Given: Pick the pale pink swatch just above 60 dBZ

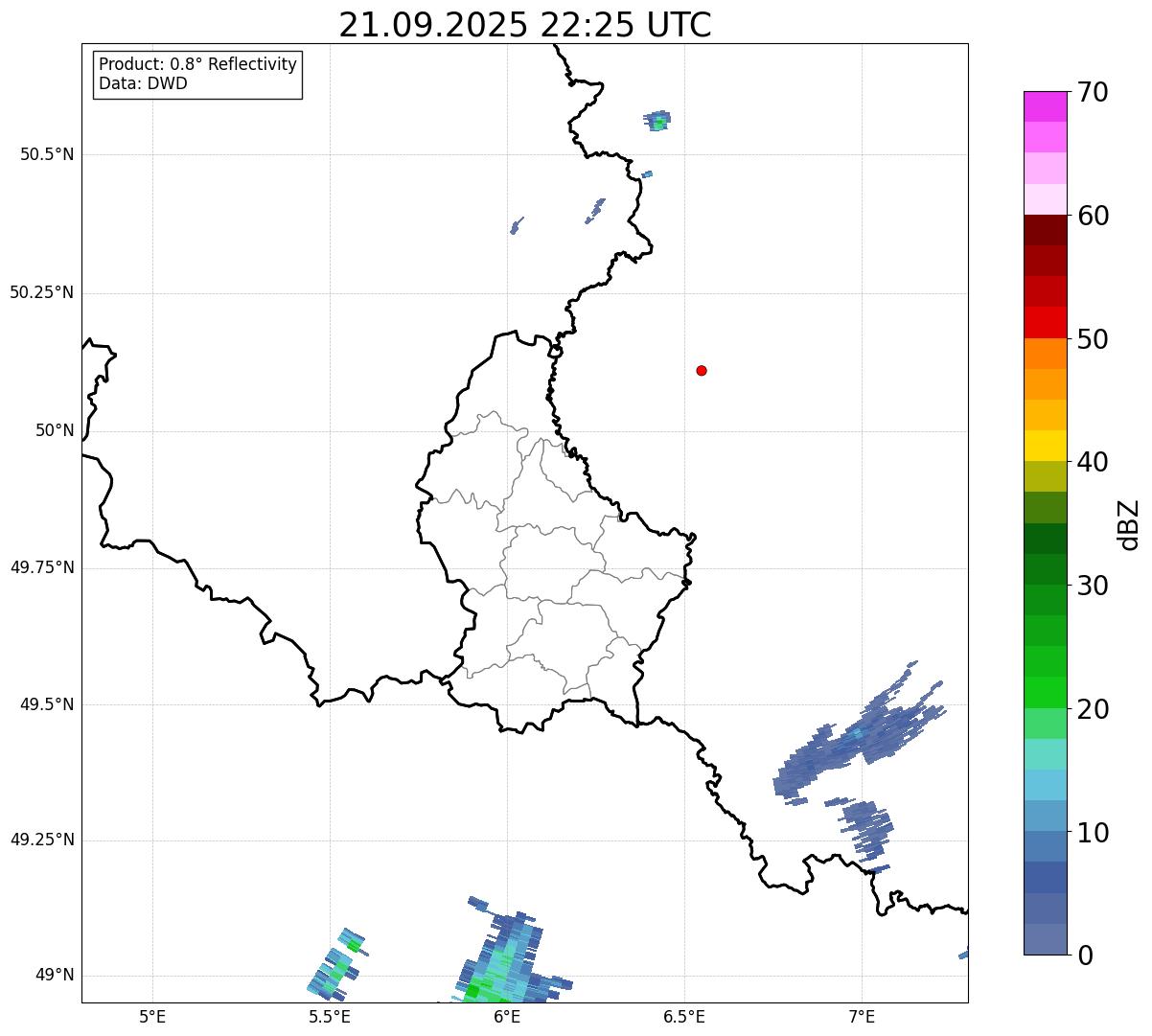Looking at the screenshot, I should point(1045,199).
